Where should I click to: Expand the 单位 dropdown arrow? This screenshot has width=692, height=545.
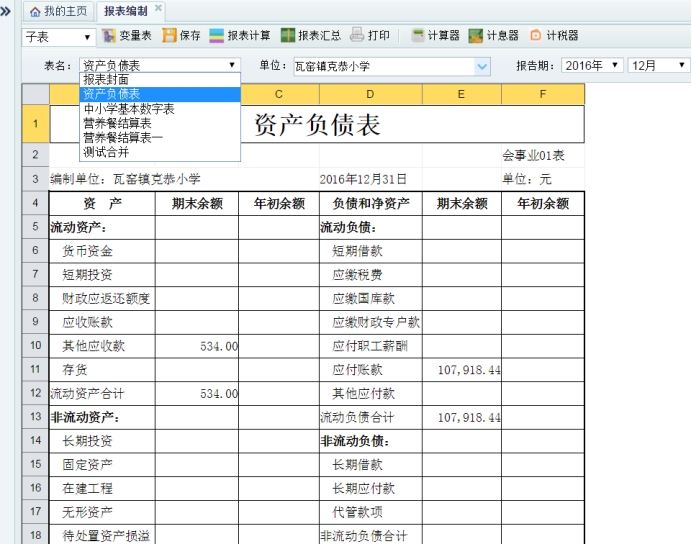tap(482, 67)
